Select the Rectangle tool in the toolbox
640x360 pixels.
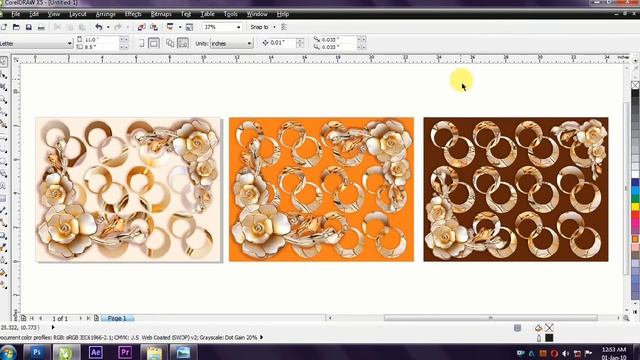(x=3, y=137)
